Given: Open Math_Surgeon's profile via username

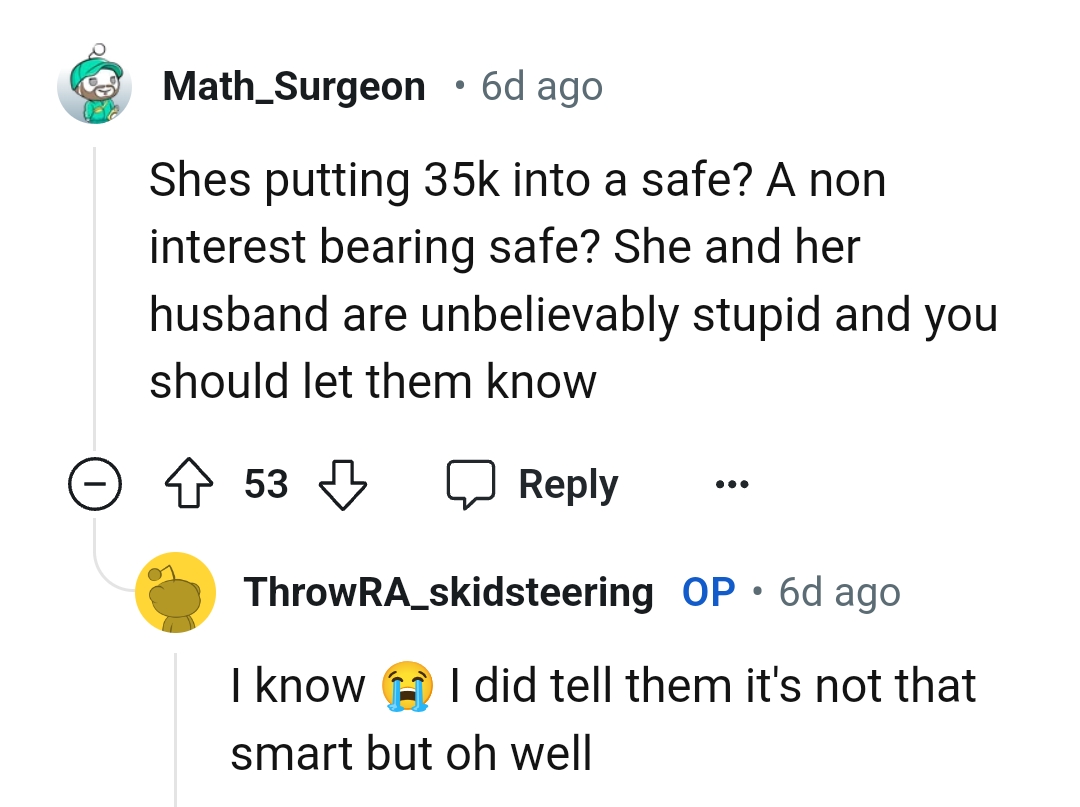Looking at the screenshot, I should [295, 86].
